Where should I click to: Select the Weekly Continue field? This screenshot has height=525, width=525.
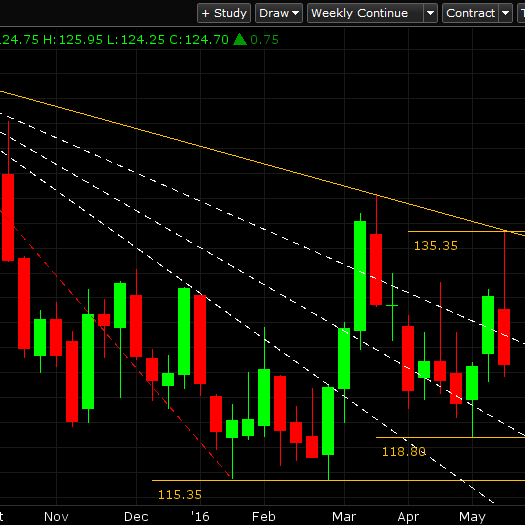click(x=365, y=13)
